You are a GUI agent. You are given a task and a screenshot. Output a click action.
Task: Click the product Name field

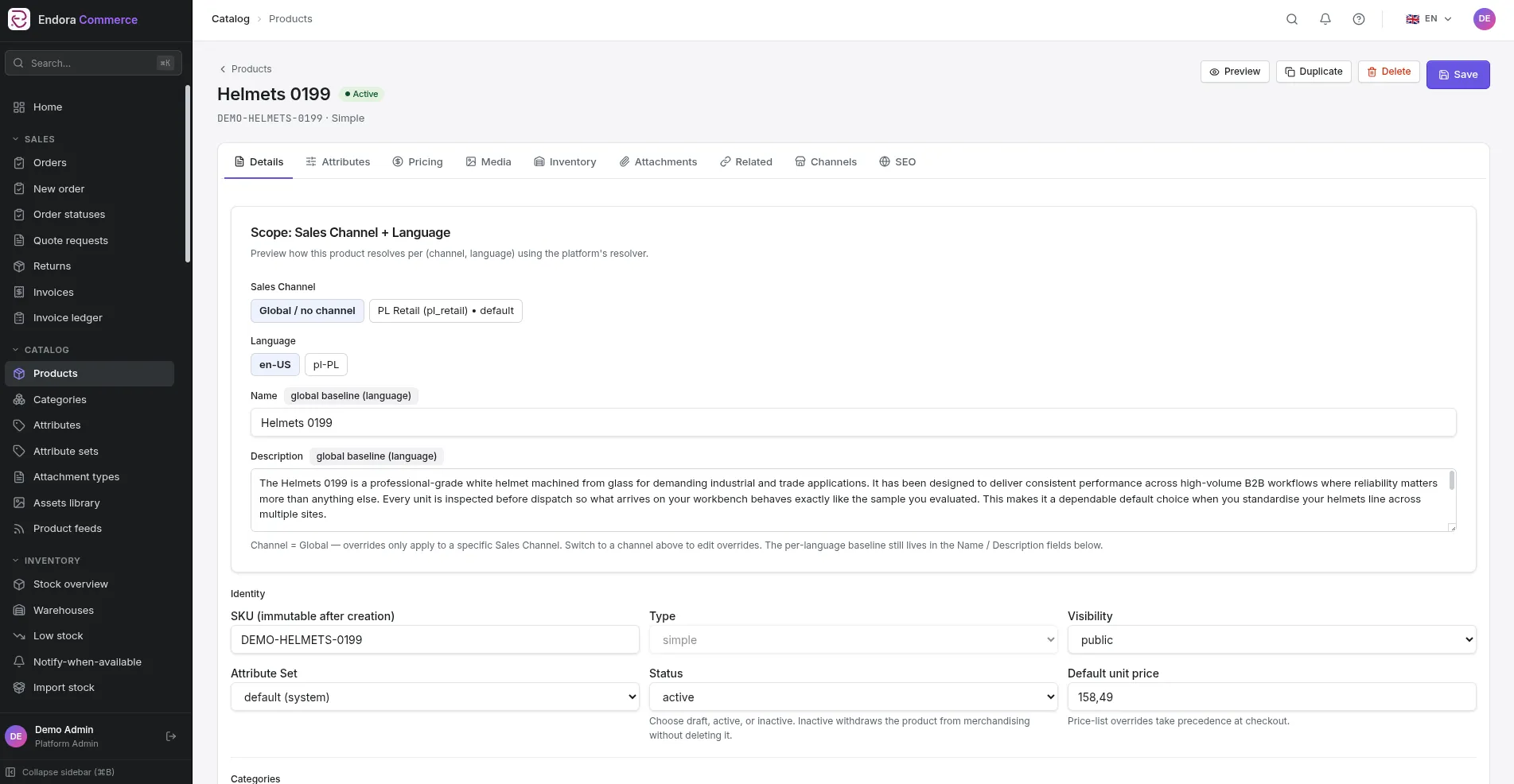coord(853,423)
